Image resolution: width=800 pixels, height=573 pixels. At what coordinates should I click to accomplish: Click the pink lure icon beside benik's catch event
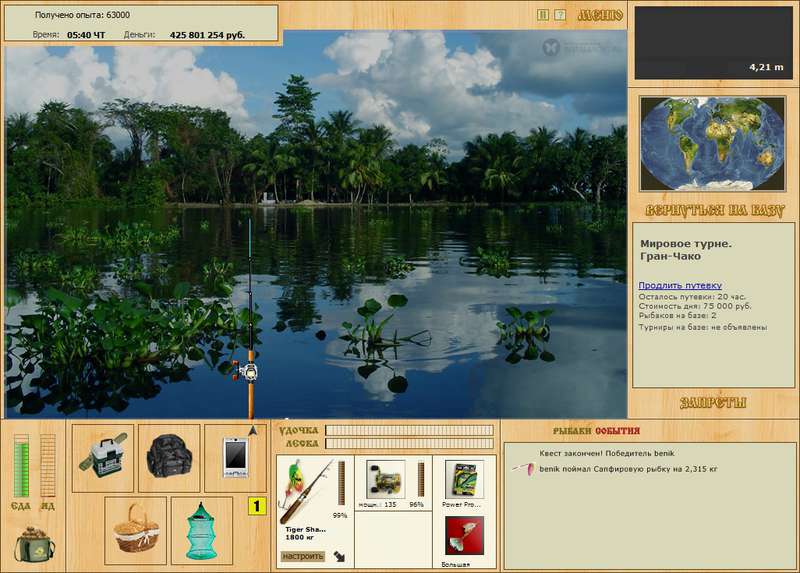524,468
